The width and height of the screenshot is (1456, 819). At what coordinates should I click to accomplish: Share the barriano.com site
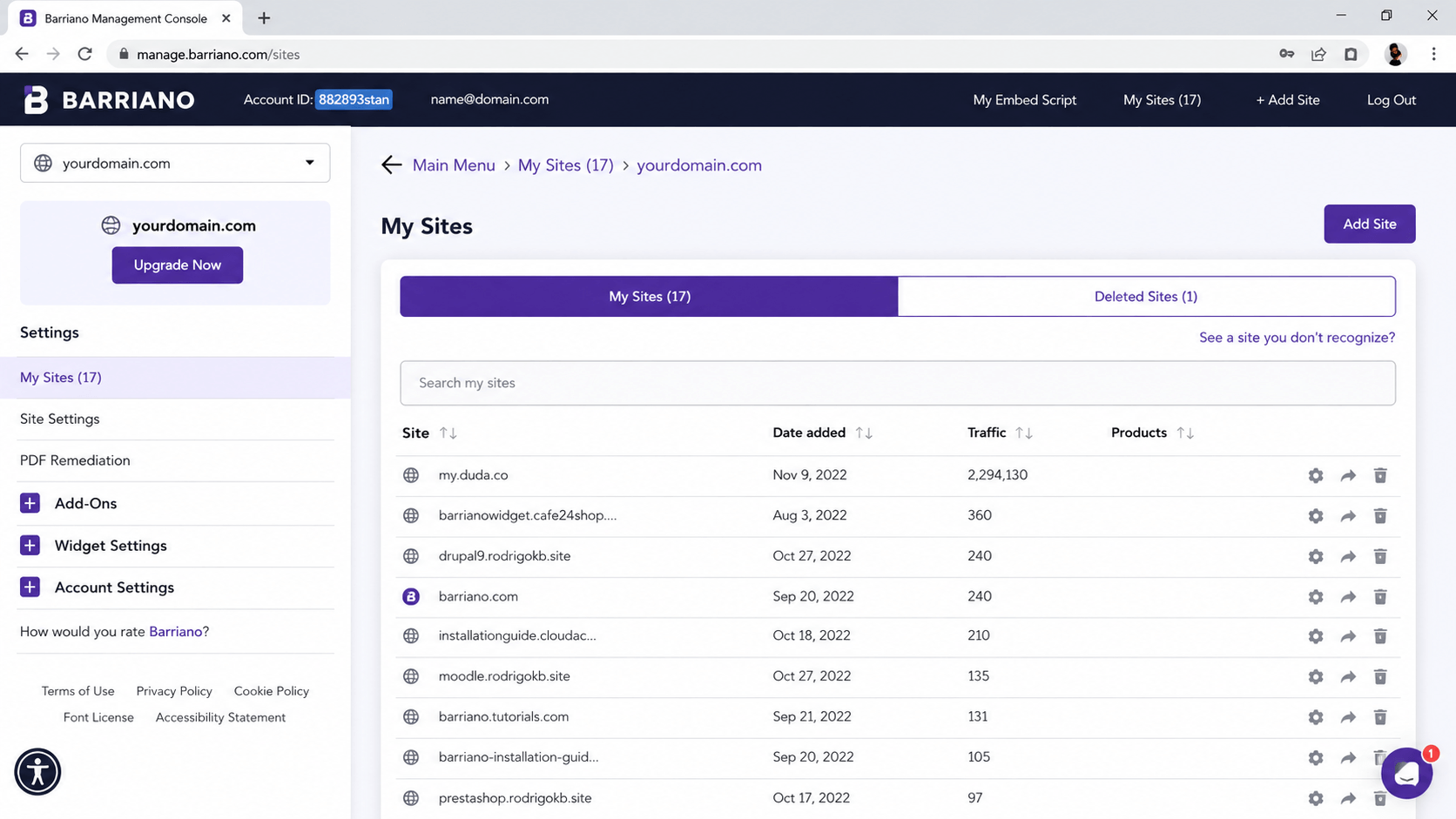(x=1348, y=597)
